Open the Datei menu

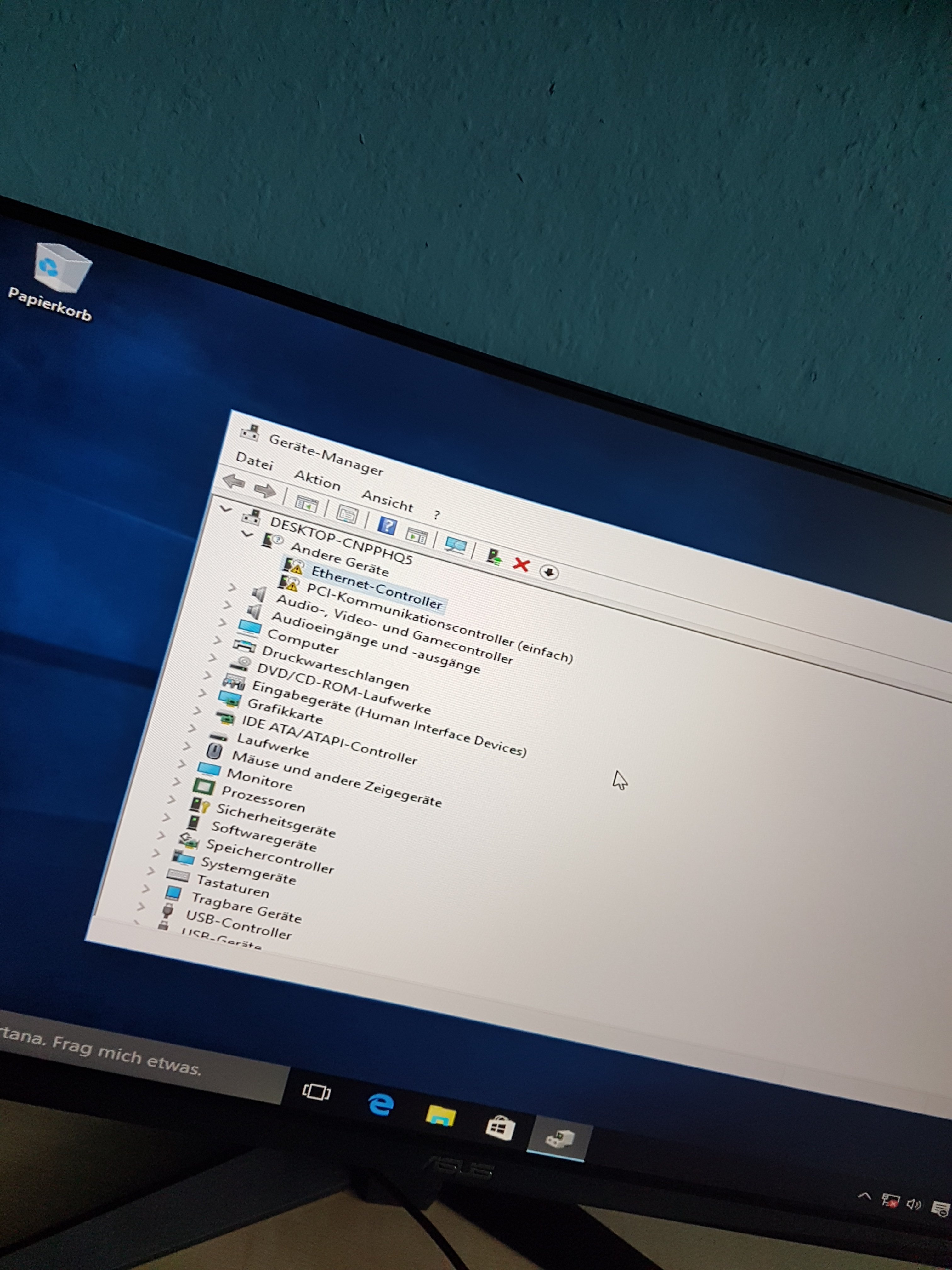[254, 462]
